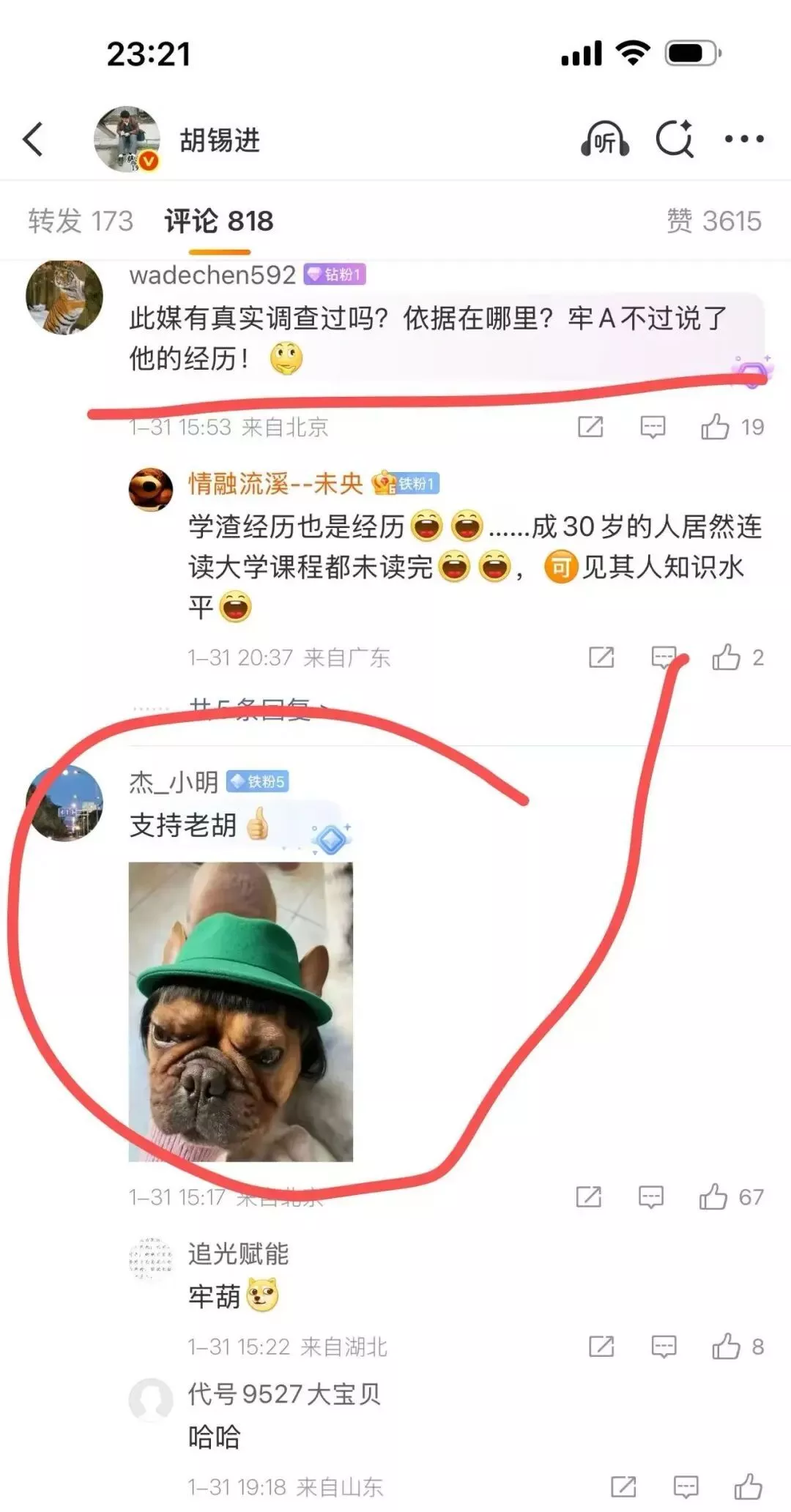Select the 评论 818 tab
This screenshot has width=791, height=1512.
click(x=219, y=220)
